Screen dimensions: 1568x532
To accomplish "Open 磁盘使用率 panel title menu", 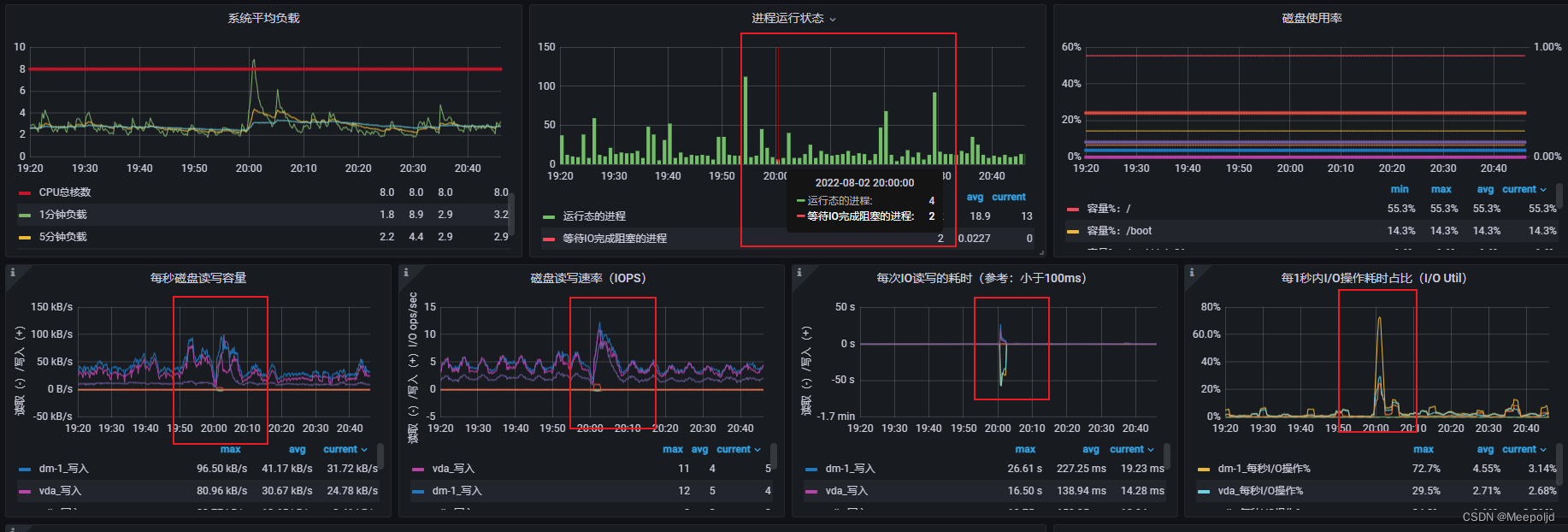I will 1312,18.
